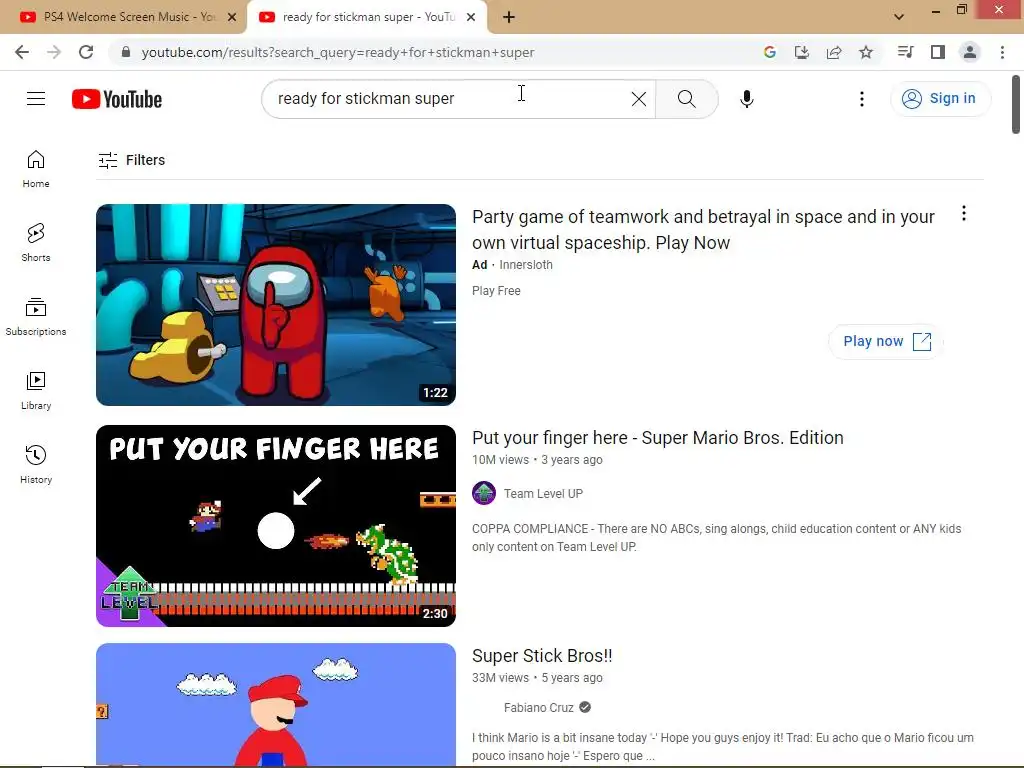Open 'Put your finger here - Super Mario Bros. Edition' title
The image size is (1024, 768).
click(658, 438)
